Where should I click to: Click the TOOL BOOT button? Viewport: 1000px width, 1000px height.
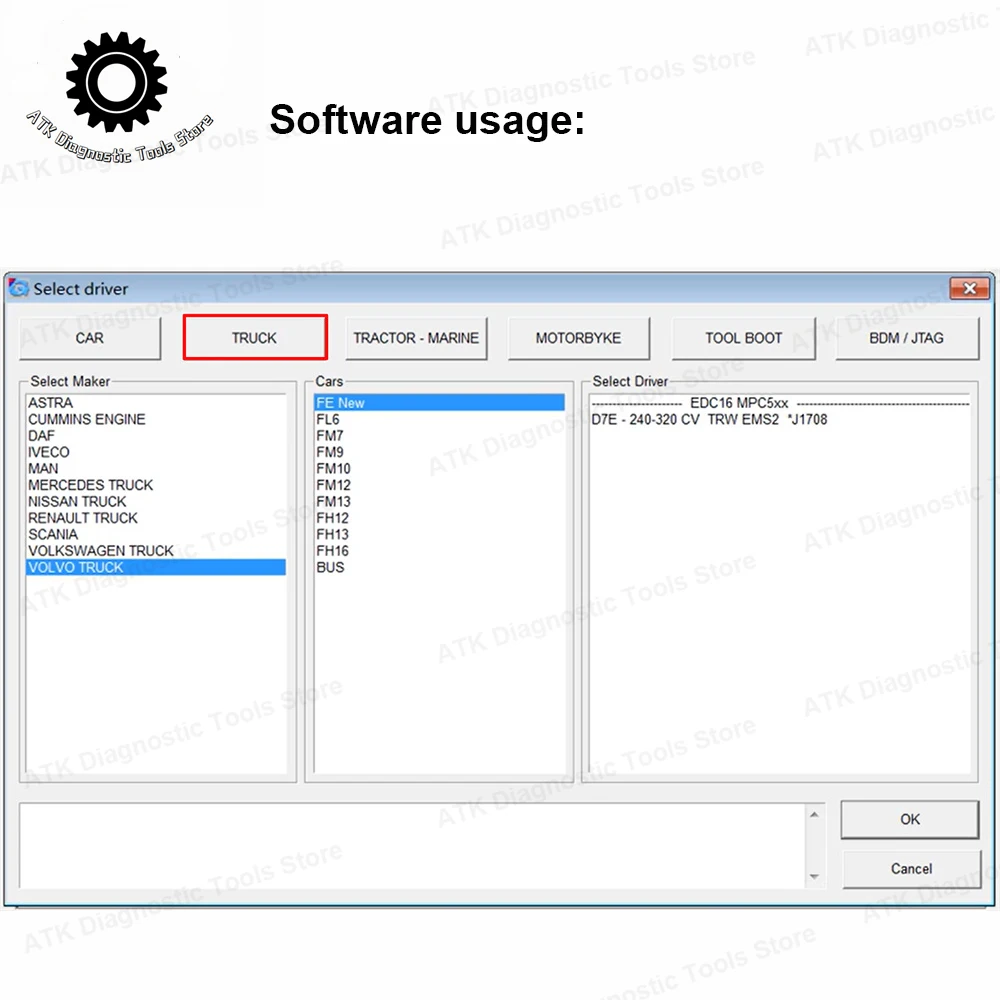point(743,338)
